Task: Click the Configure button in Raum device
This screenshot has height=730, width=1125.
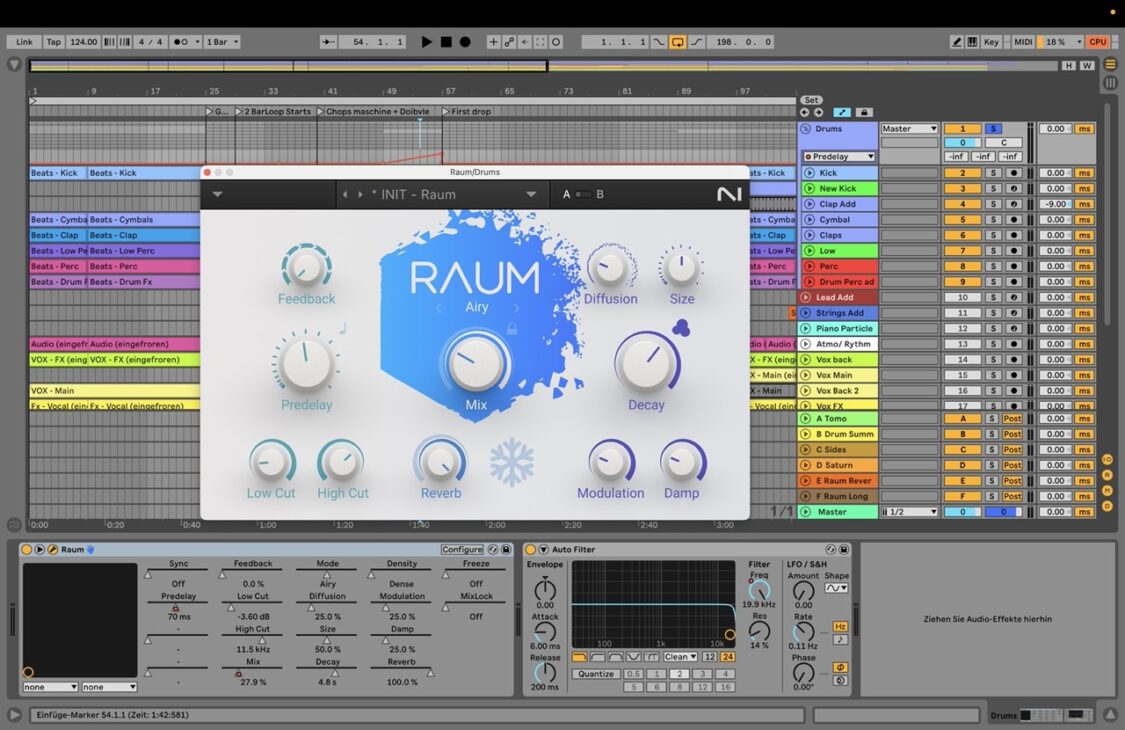Action: 462,549
